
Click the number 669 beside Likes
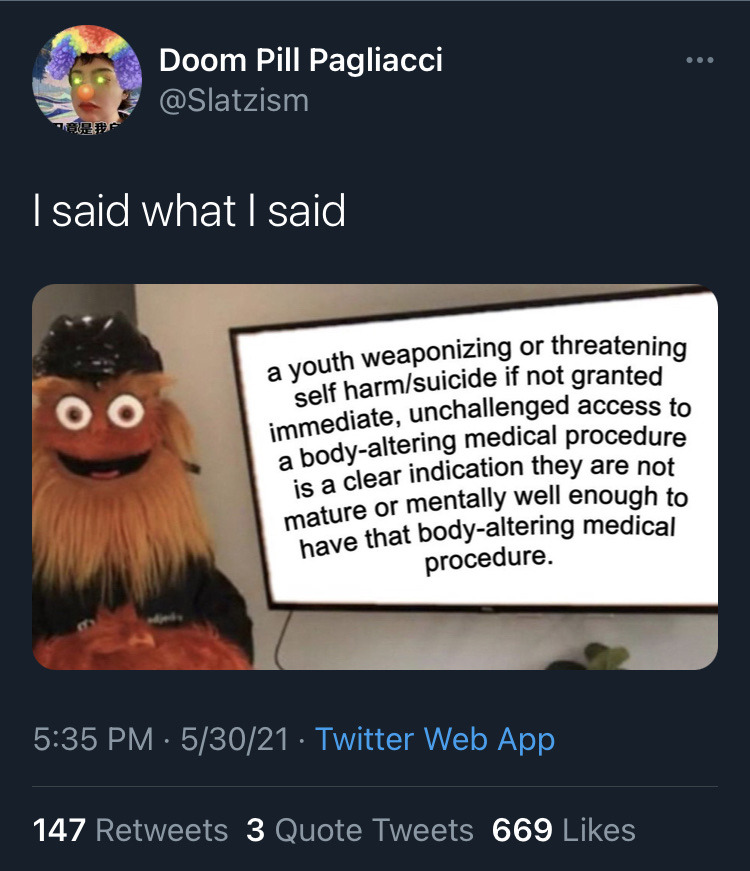(522, 830)
